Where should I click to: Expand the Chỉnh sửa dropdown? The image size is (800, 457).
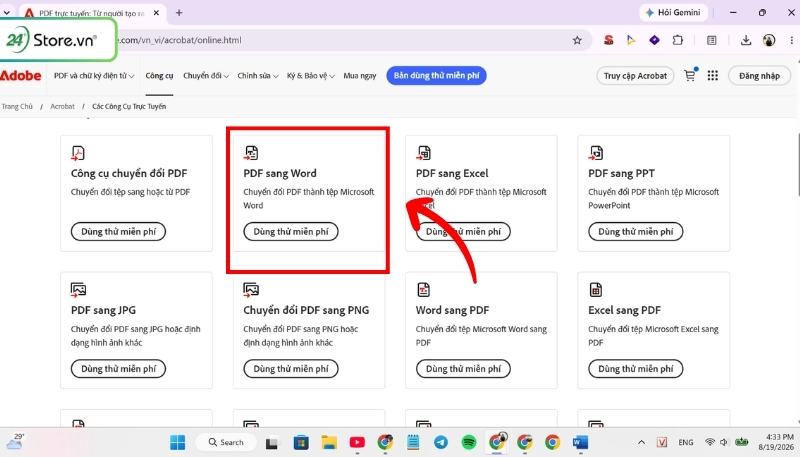258,75
